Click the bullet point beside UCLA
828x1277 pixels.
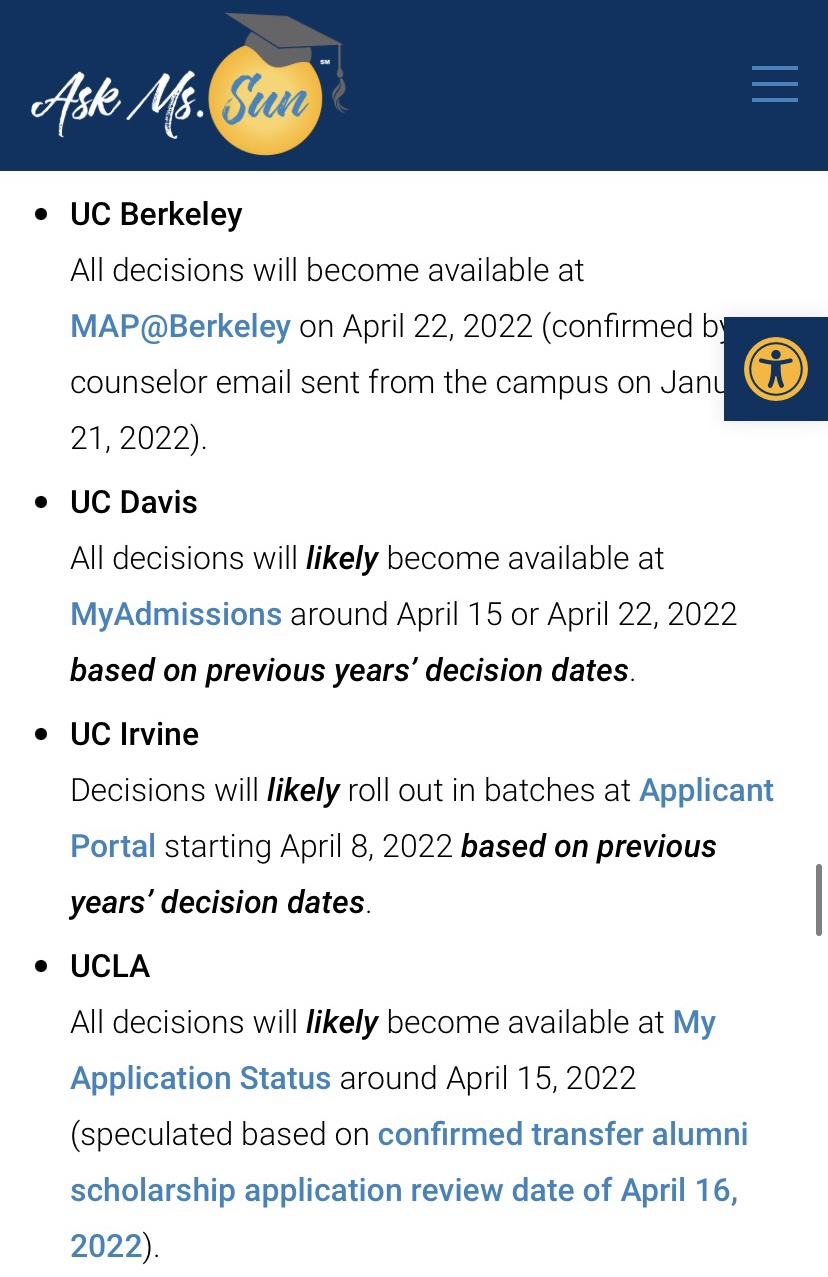click(41, 966)
